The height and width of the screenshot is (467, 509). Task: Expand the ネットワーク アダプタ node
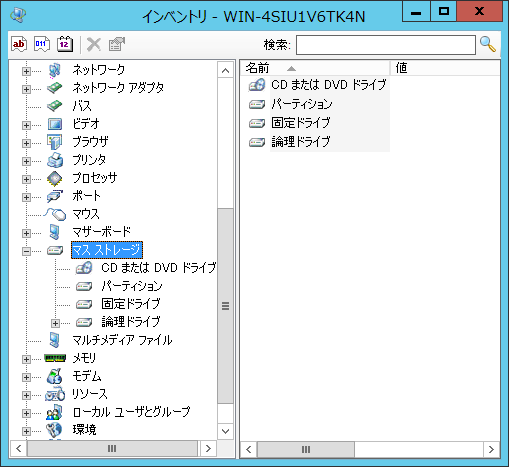click(26, 89)
